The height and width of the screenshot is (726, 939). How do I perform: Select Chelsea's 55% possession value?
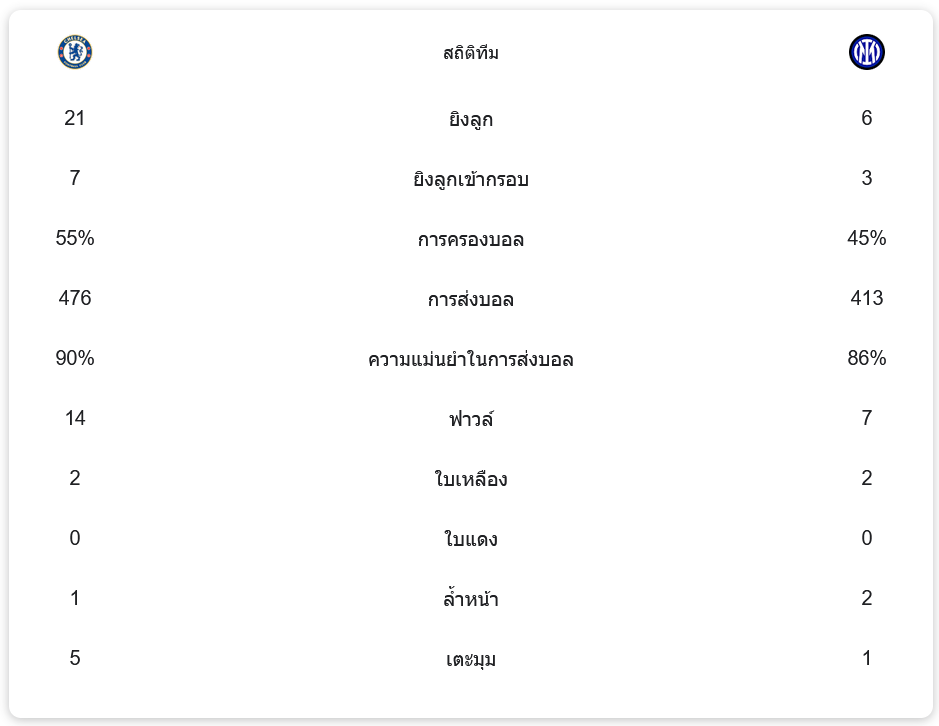[x=75, y=238]
